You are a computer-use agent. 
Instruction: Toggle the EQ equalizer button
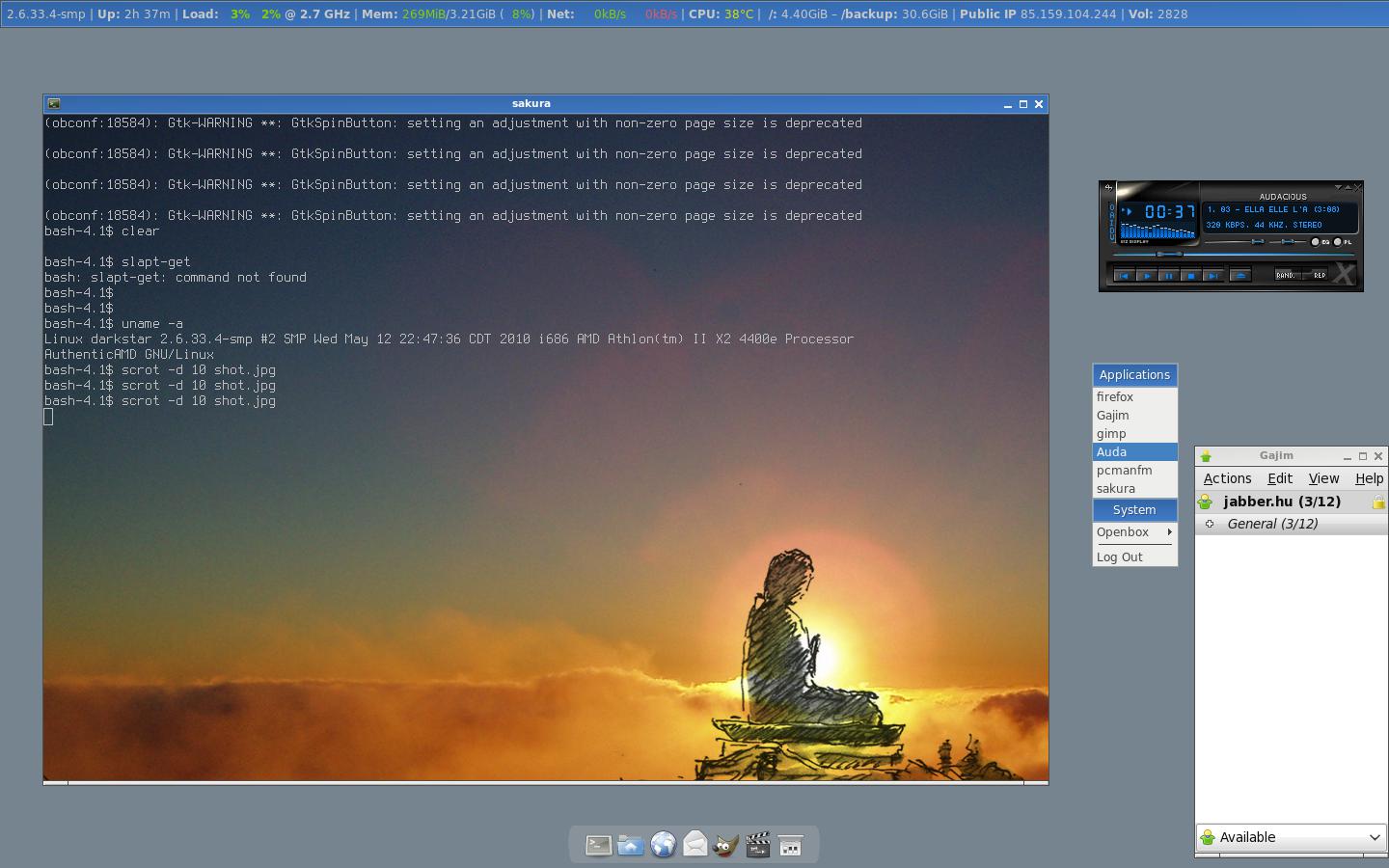click(x=1320, y=242)
